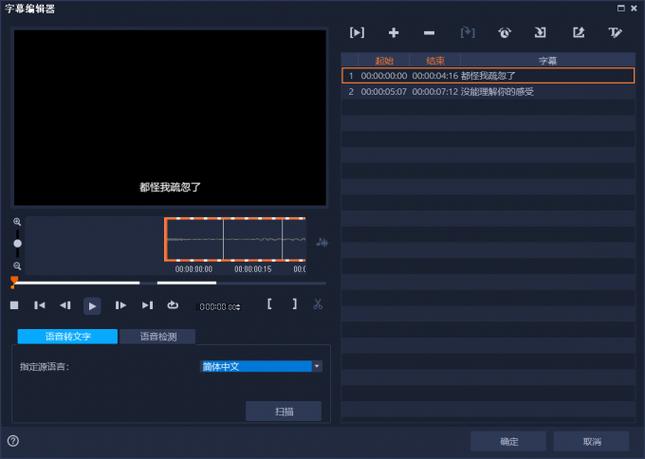
Task: Click 确定 to confirm
Action: click(x=508, y=441)
